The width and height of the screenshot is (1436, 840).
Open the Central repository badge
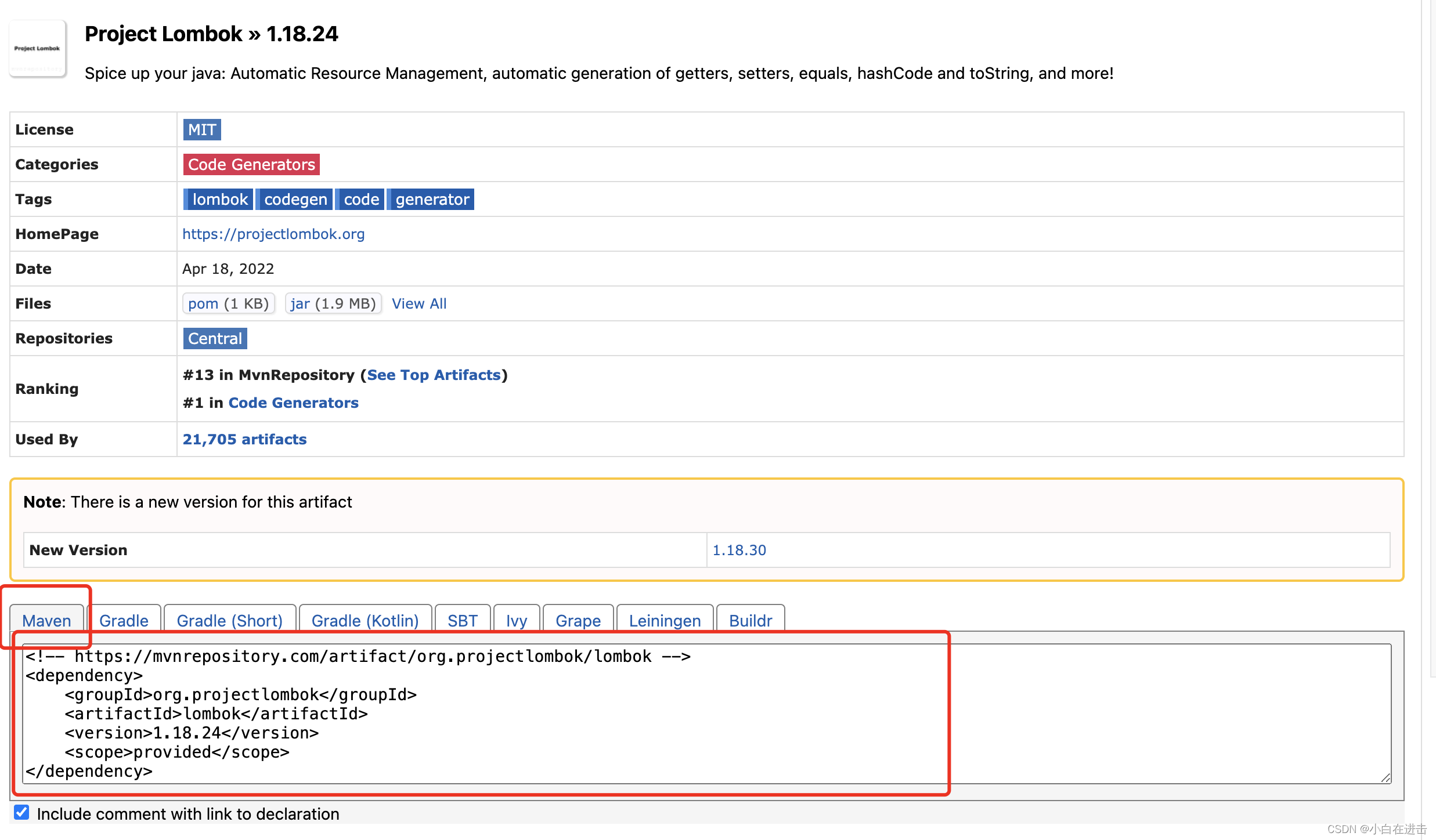click(215, 338)
